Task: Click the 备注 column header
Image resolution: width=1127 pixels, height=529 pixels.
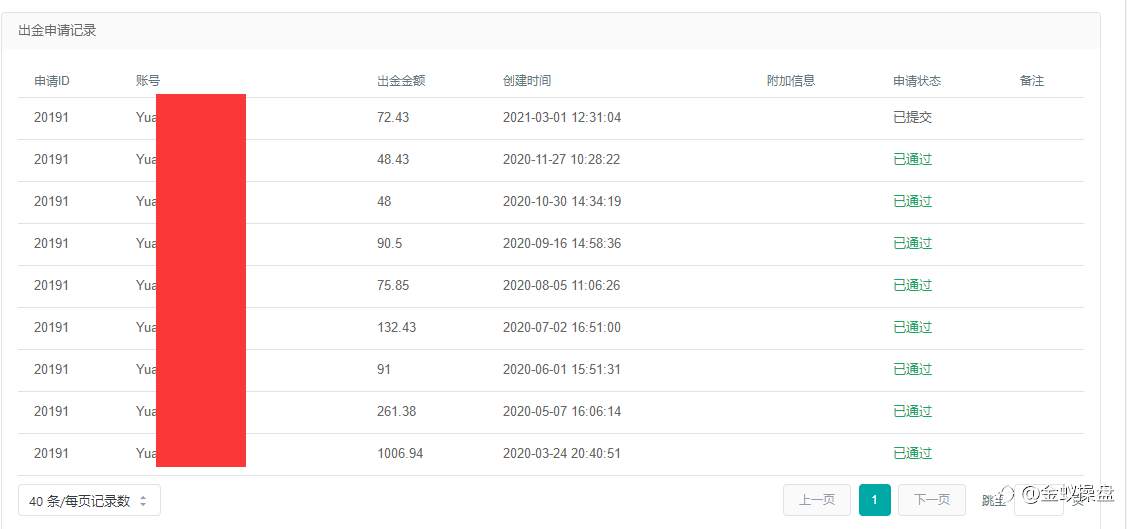Action: tap(1031, 81)
